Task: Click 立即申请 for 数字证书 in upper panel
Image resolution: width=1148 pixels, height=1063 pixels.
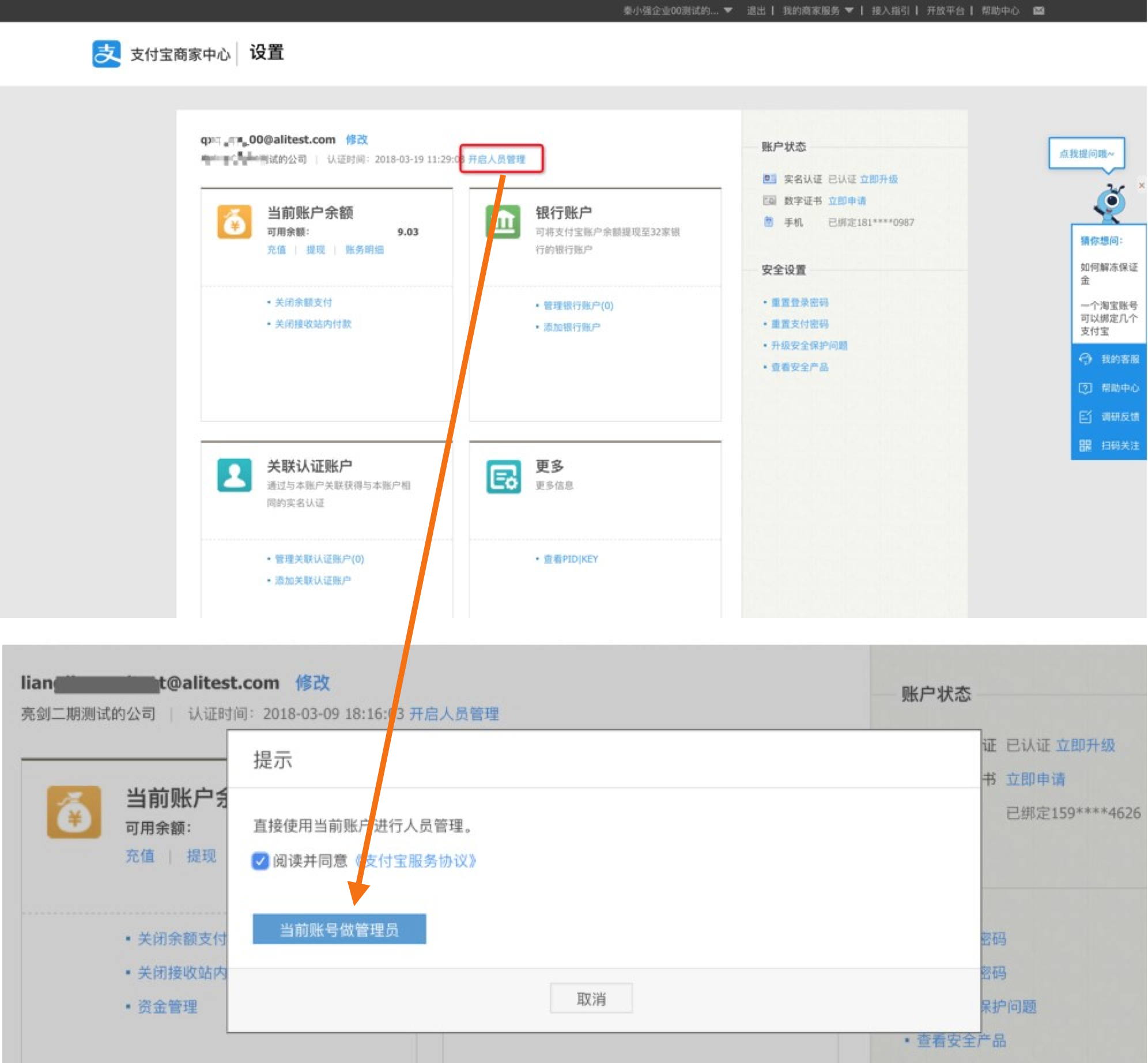Action: tap(847, 201)
